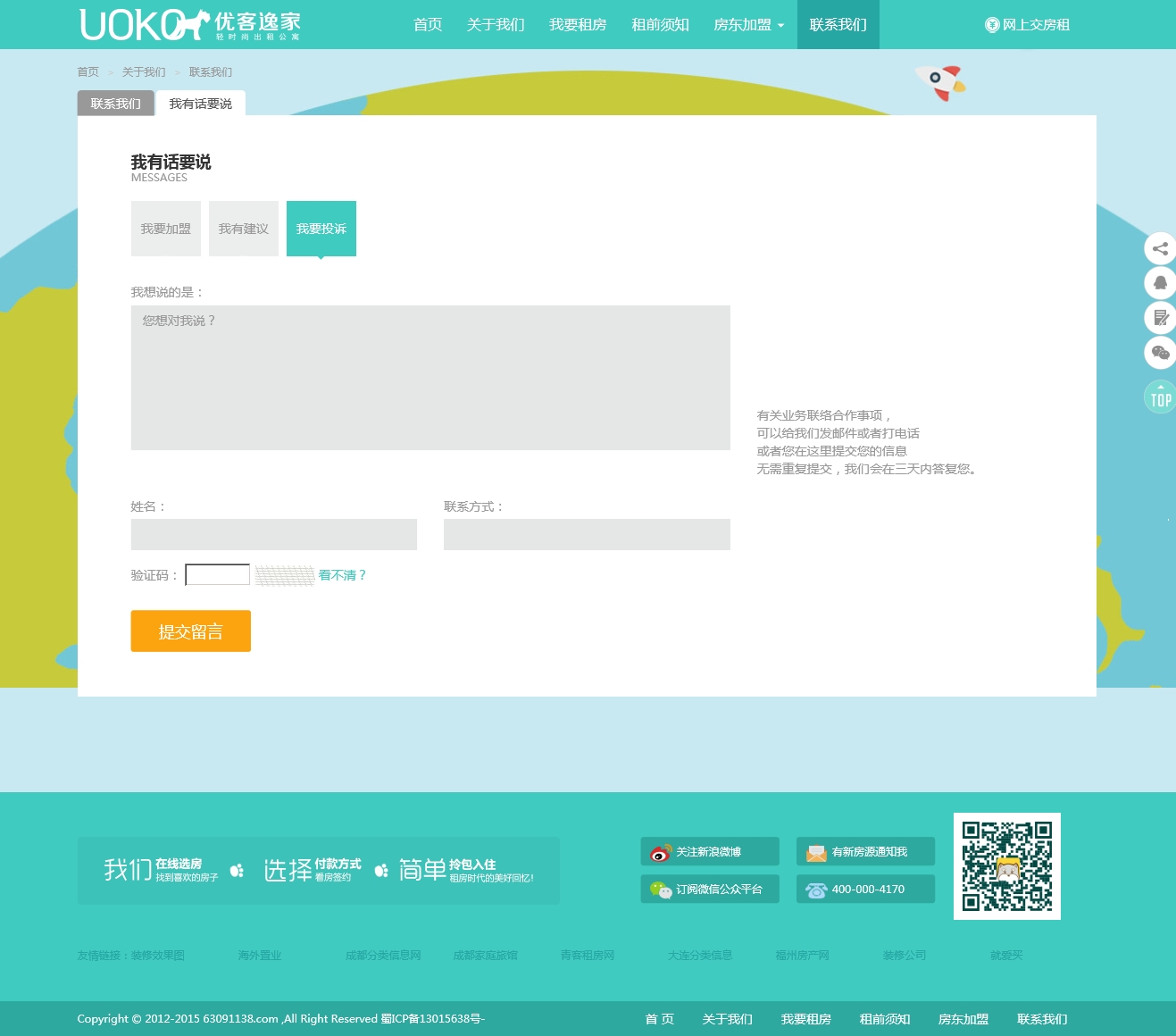Click 首 页 in bottom footer navigation

(x=660, y=1019)
